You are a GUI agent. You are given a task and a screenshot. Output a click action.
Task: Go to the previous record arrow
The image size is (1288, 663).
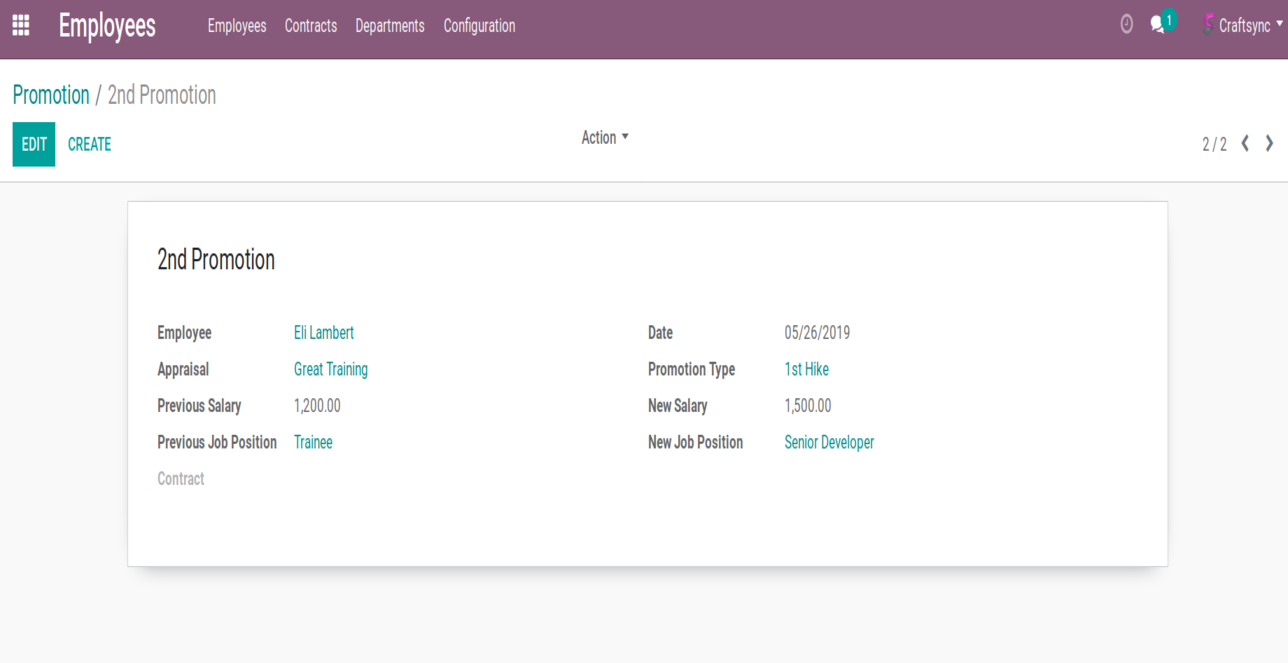click(1245, 144)
